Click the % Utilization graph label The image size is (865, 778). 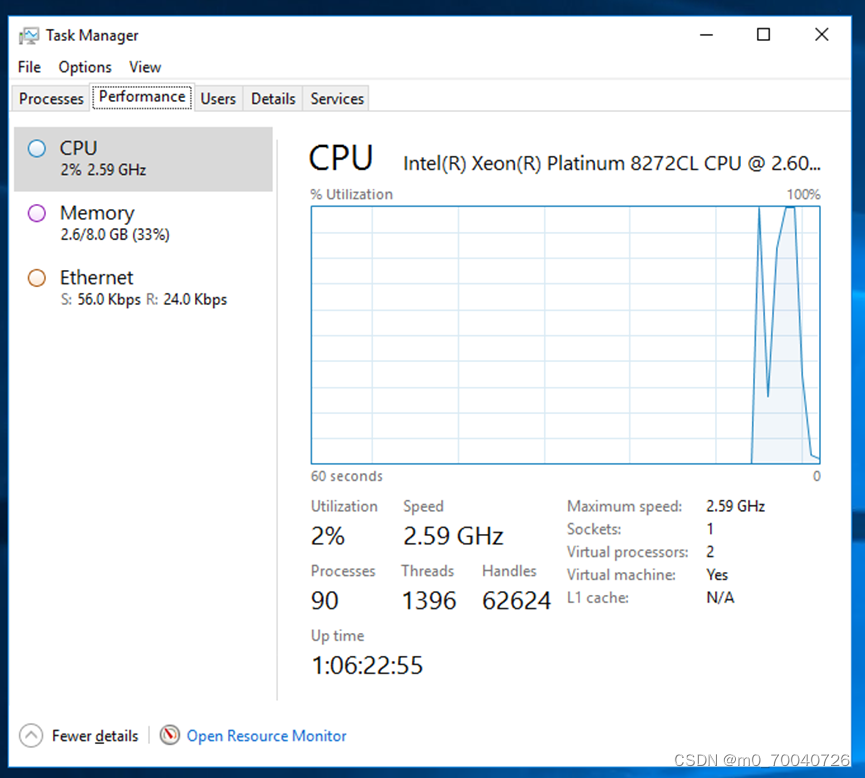click(x=351, y=194)
